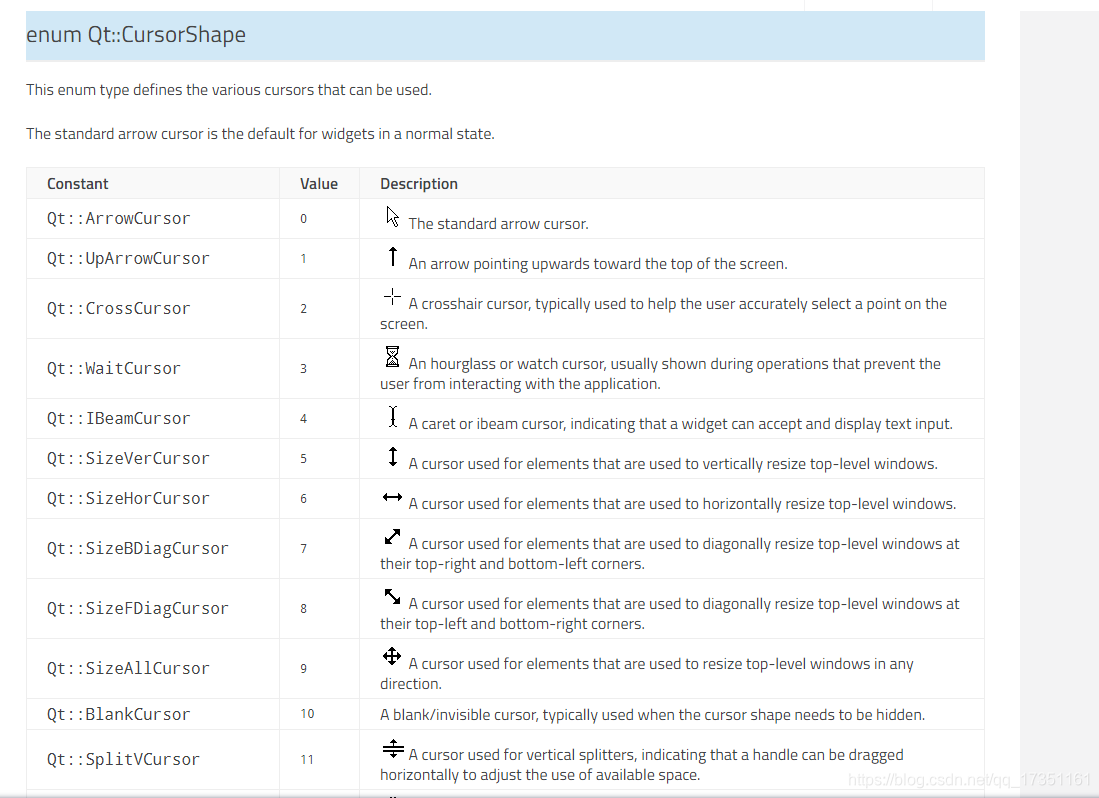Viewport: 1099px width, 798px height.
Task: Click the vertical resize cursor icon
Action: click(392, 457)
